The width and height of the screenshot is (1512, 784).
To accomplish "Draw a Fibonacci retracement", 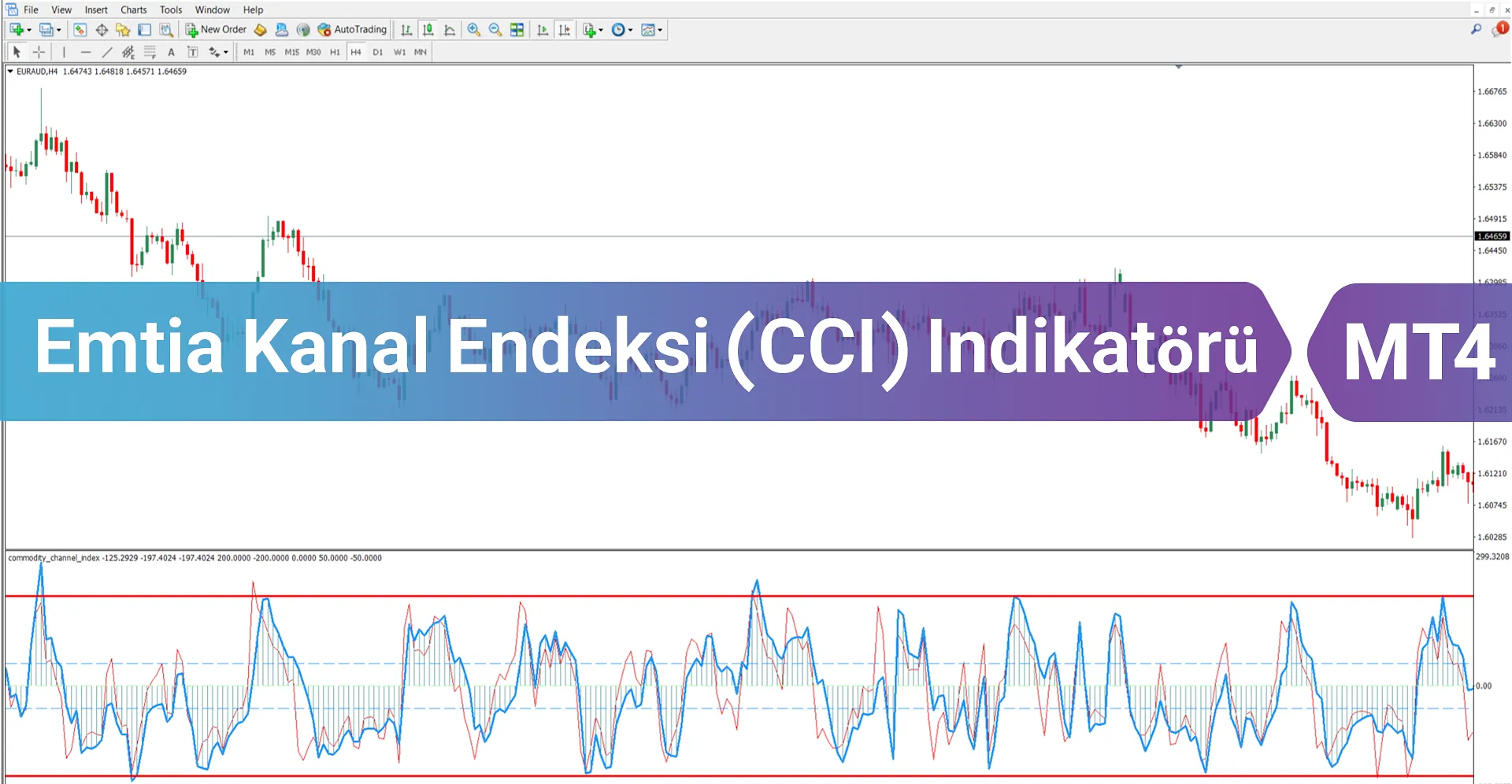I will click(x=150, y=52).
